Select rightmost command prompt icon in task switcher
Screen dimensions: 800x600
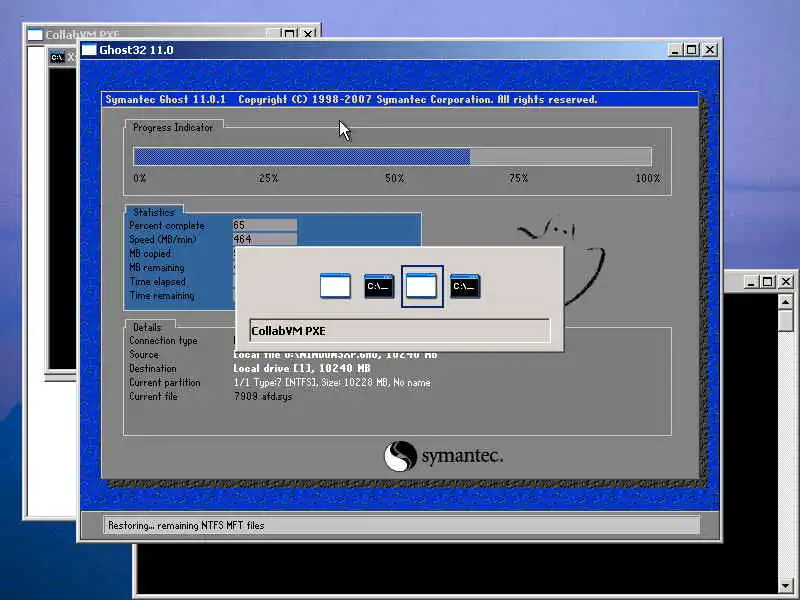pyautogui.click(x=465, y=286)
